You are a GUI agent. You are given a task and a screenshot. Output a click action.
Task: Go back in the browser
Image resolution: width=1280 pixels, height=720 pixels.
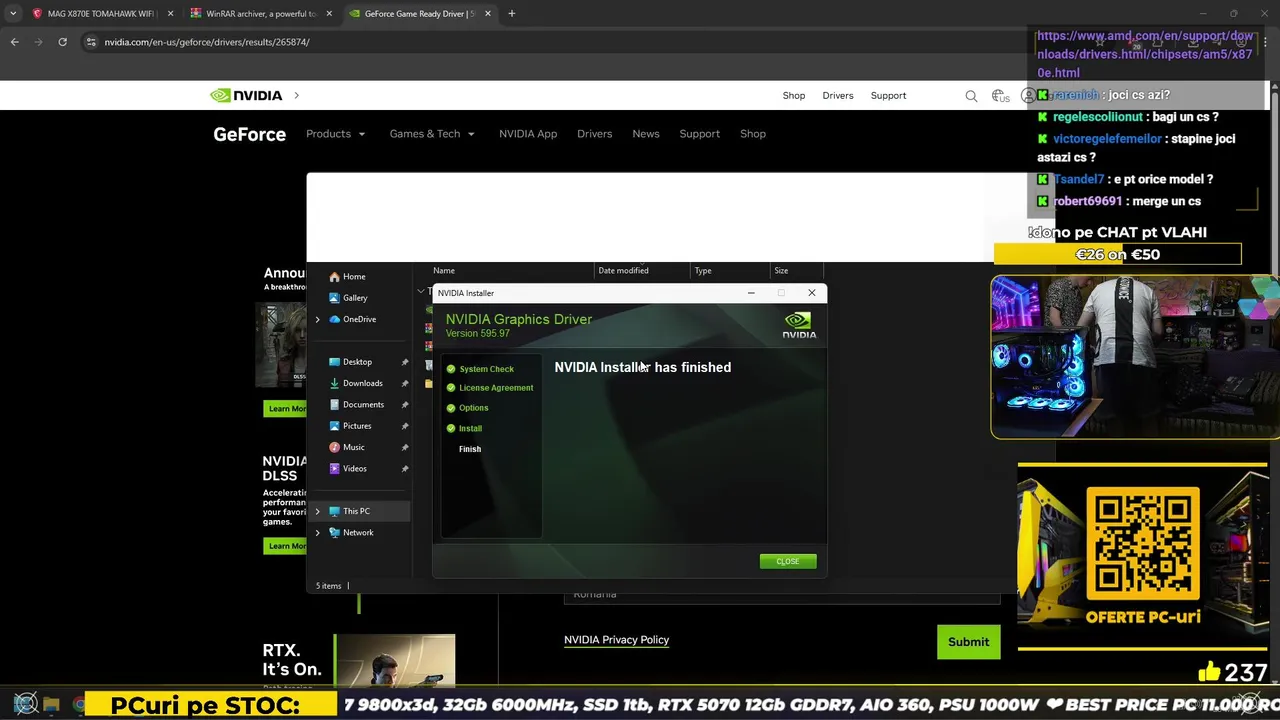point(14,42)
